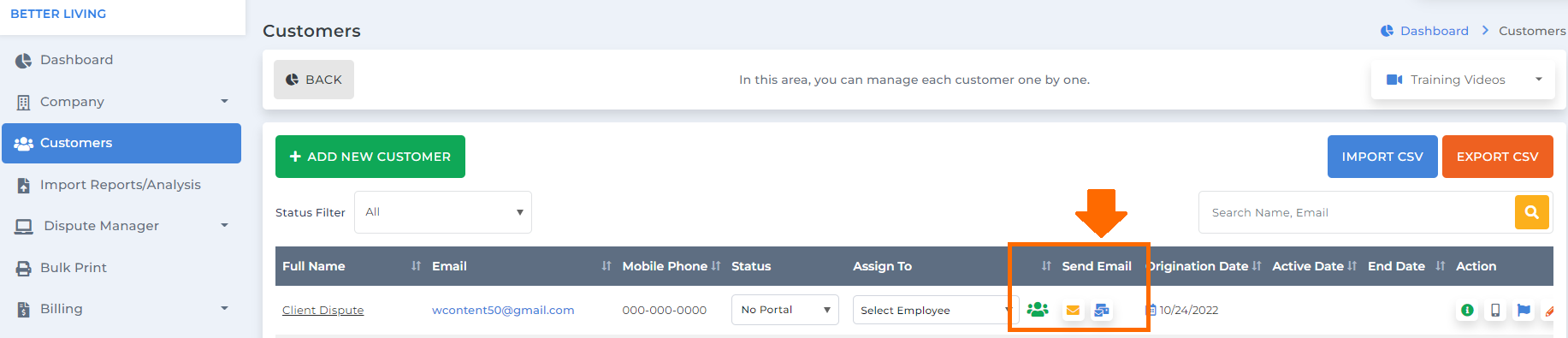Open the Client Dispute customer link
Screen dimensions: 1568x338
click(x=323, y=310)
